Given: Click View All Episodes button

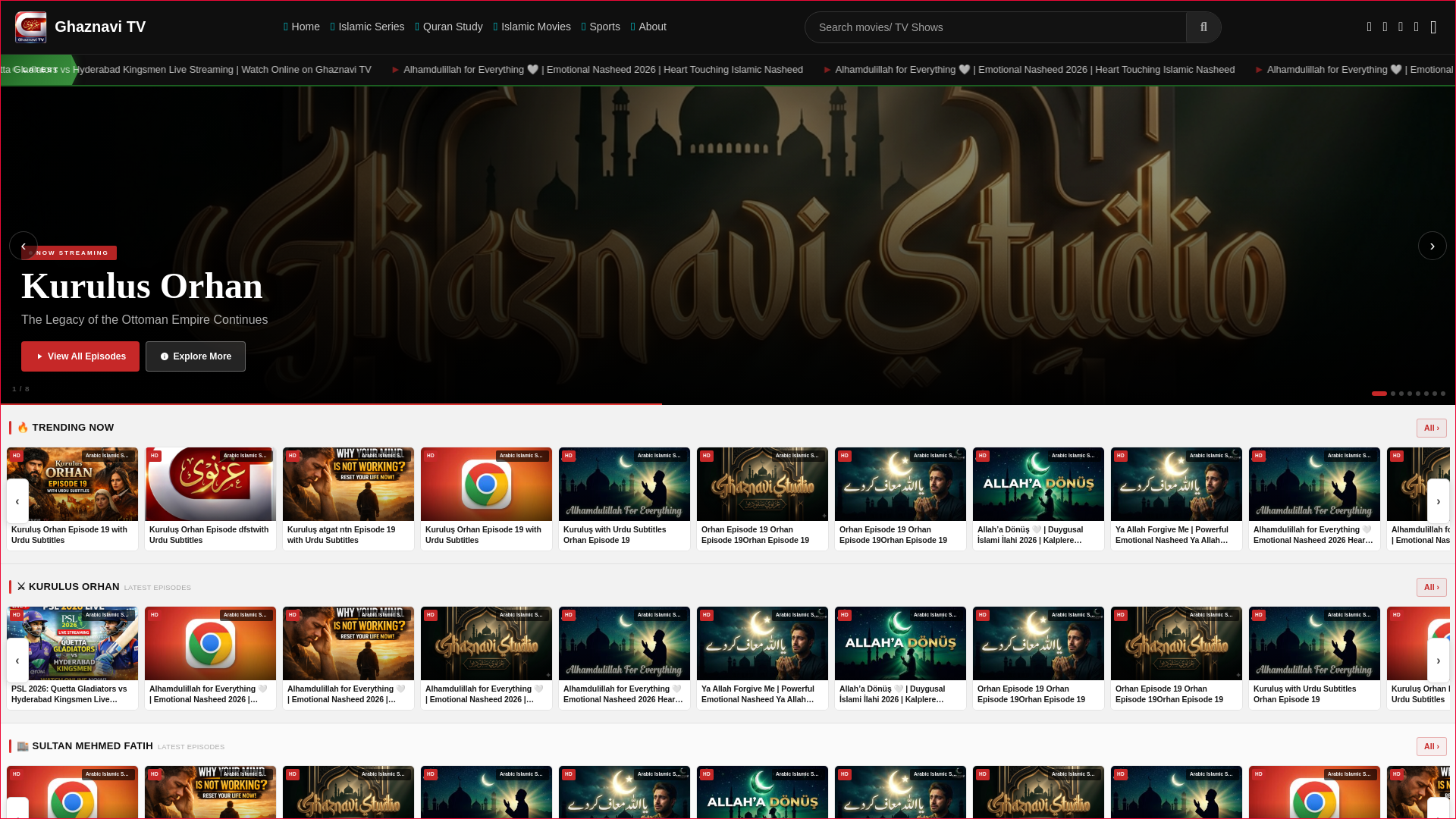Looking at the screenshot, I should [x=80, y=356].
